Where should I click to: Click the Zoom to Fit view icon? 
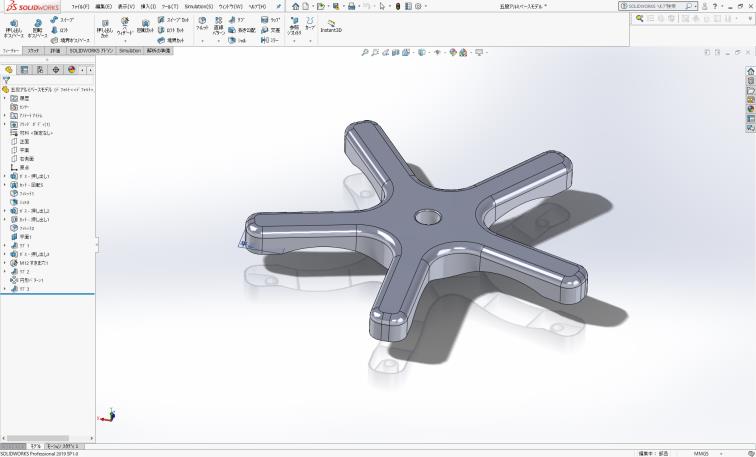pyautogui.click(x=366, y=52)
